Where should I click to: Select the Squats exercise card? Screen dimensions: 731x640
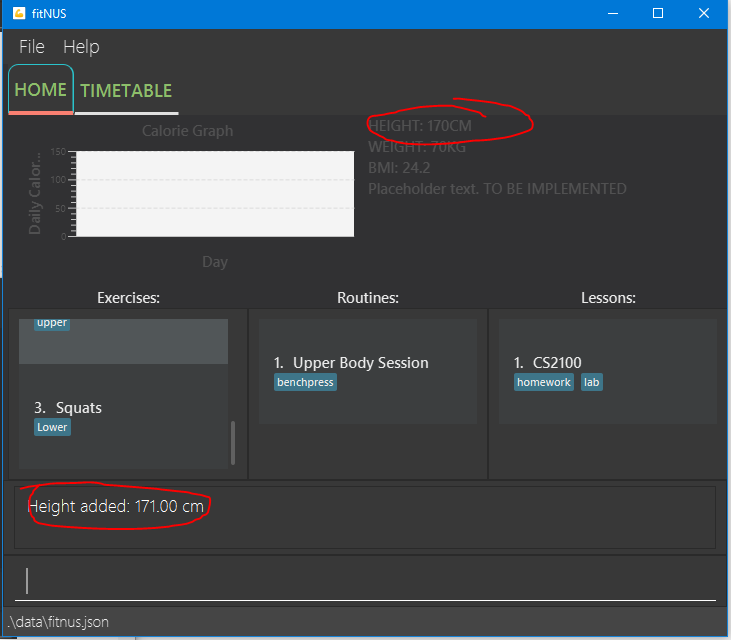coord(123,416)
